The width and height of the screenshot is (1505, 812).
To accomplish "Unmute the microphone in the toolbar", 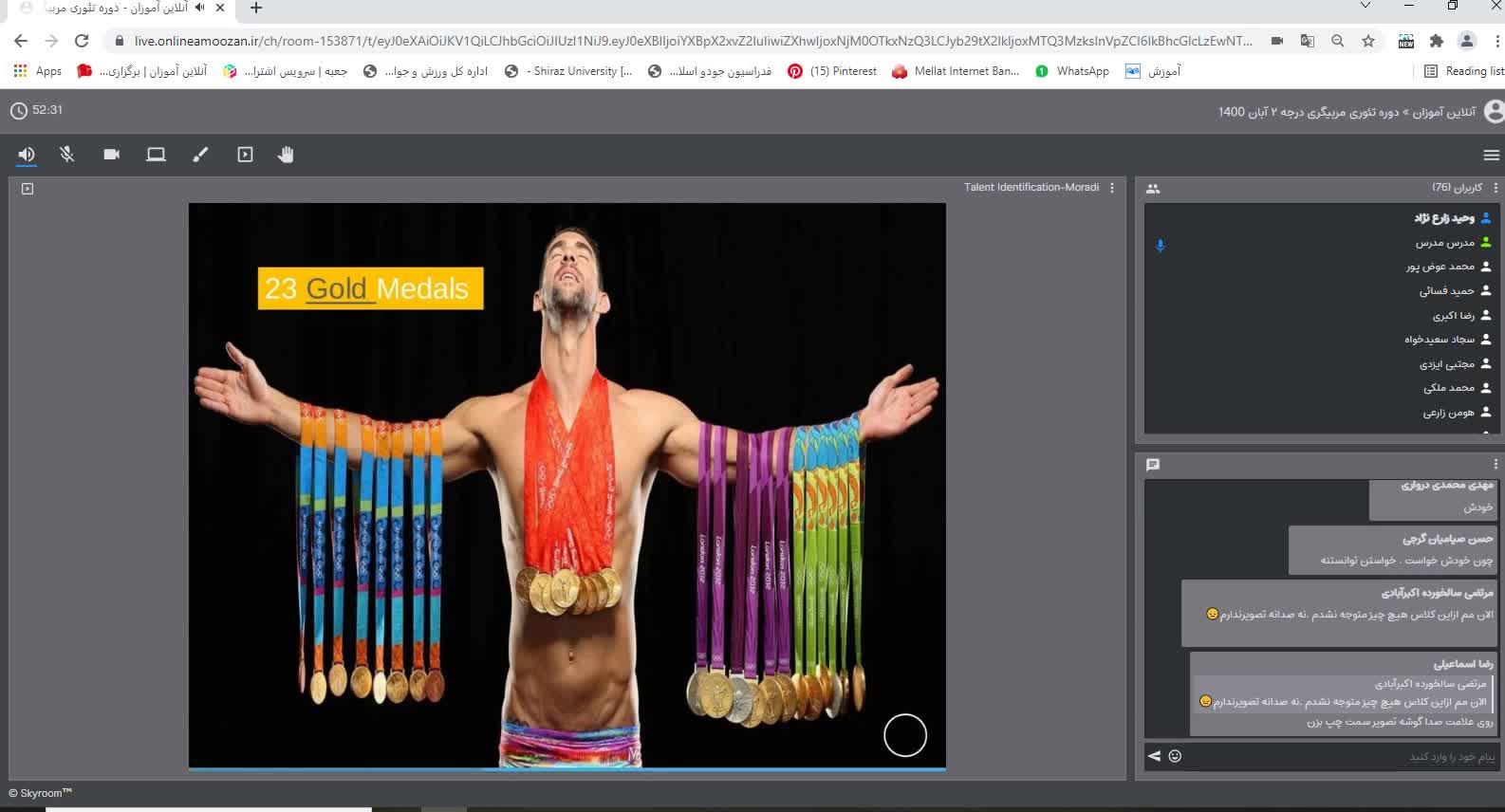I will (67, 155).
